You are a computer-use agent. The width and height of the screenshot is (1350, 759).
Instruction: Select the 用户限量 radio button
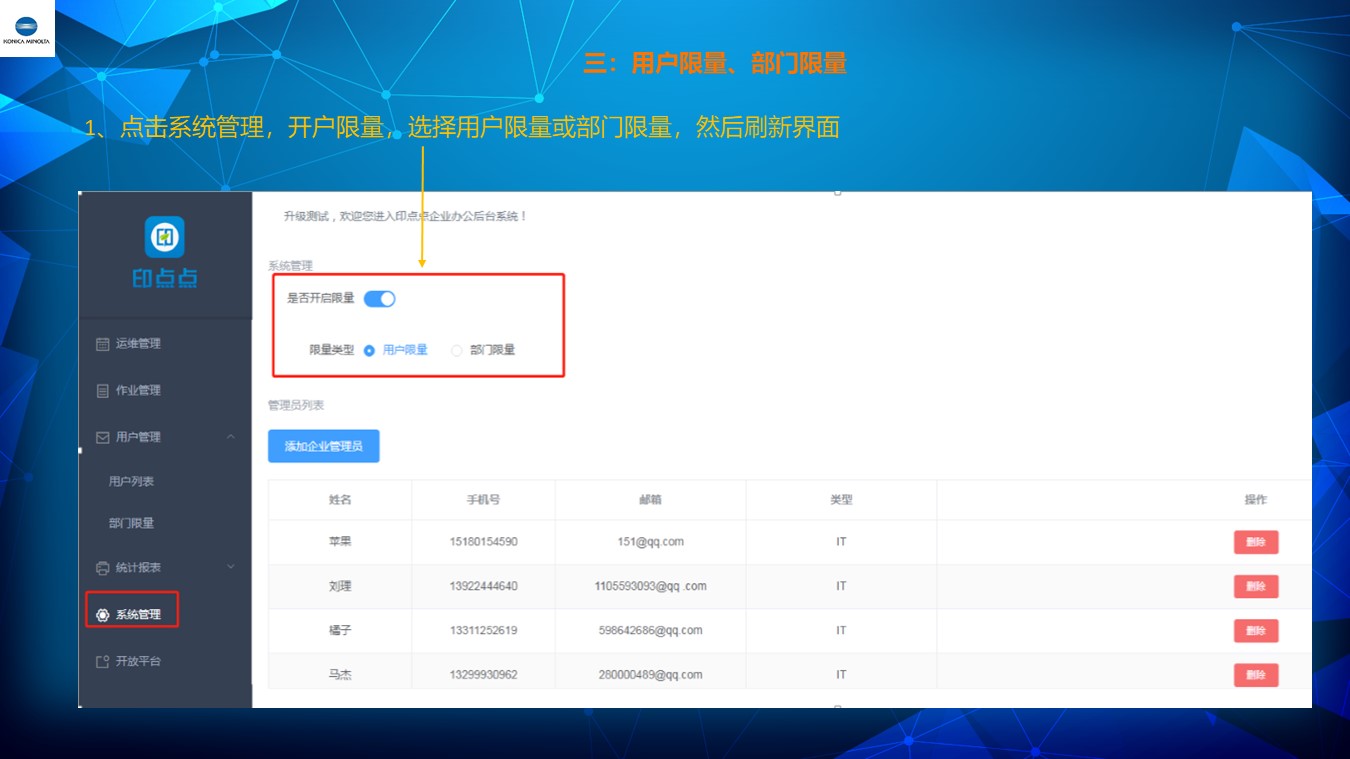coord(369,351)
